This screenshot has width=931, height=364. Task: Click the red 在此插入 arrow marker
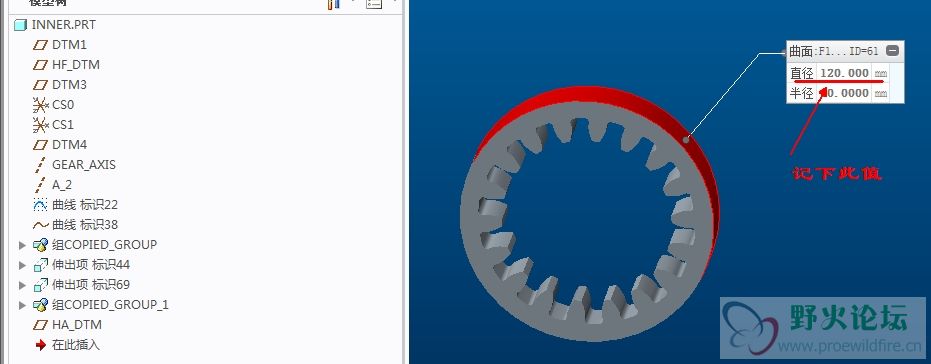40,344
